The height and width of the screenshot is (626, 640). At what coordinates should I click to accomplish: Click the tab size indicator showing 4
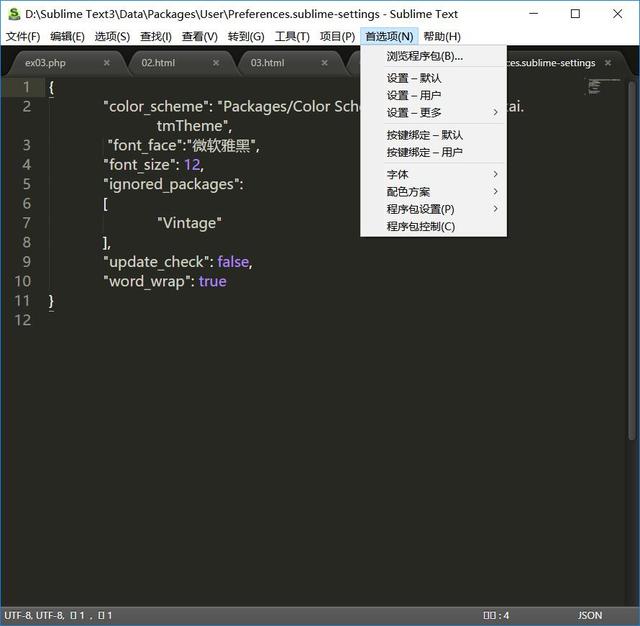pos(496,615)
